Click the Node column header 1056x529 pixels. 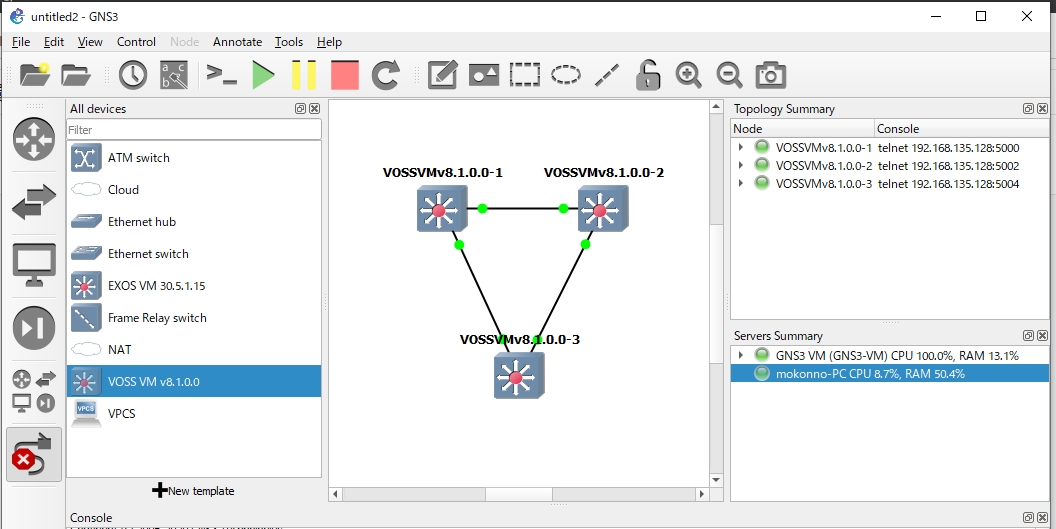click(803, 128)
